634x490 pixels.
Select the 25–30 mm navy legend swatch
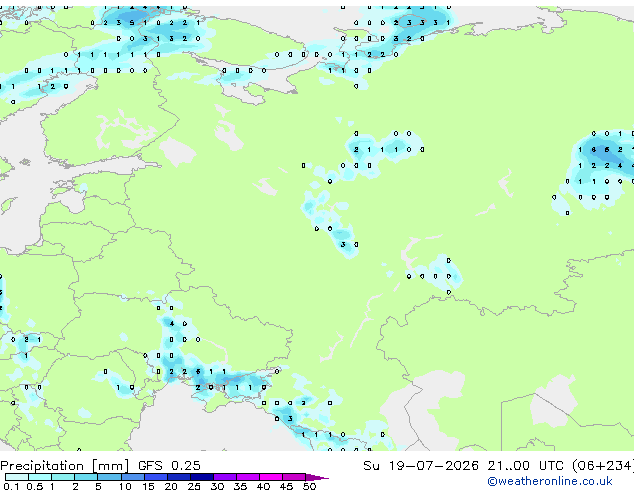(201, 477)
